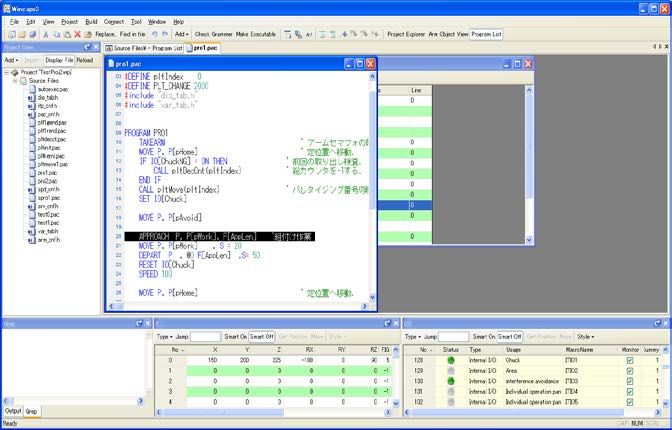672x430 pixels.
Task: Click the gray status lamp for I/O 129
Action: (450, 371)
